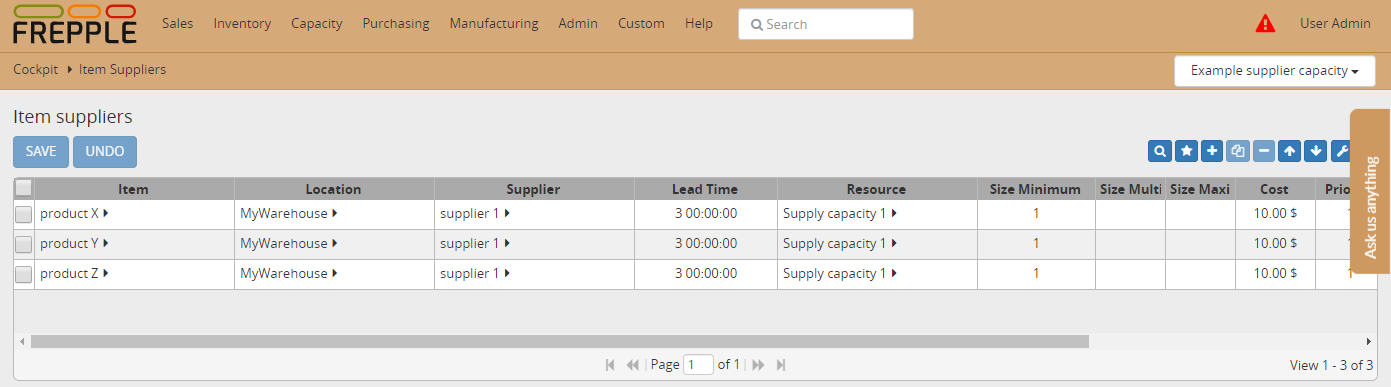Click lead time 3 00:00:00 in product Z row

pyautogui.click(x=706, y=273)
